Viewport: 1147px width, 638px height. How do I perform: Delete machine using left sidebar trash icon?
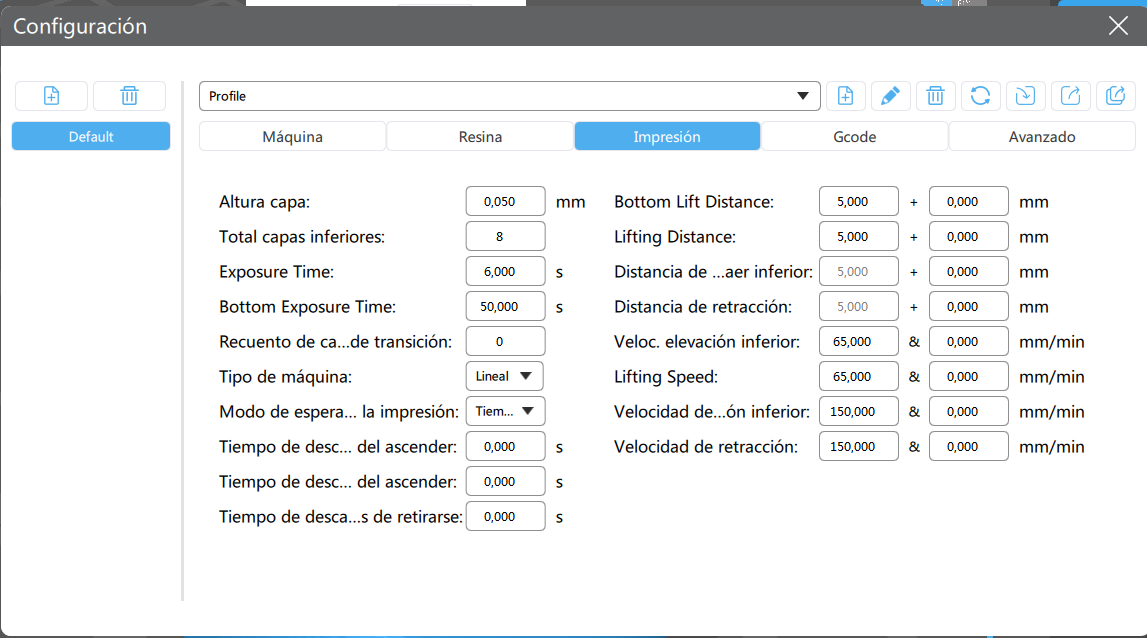pyautogui.click(x=129, y=96)
